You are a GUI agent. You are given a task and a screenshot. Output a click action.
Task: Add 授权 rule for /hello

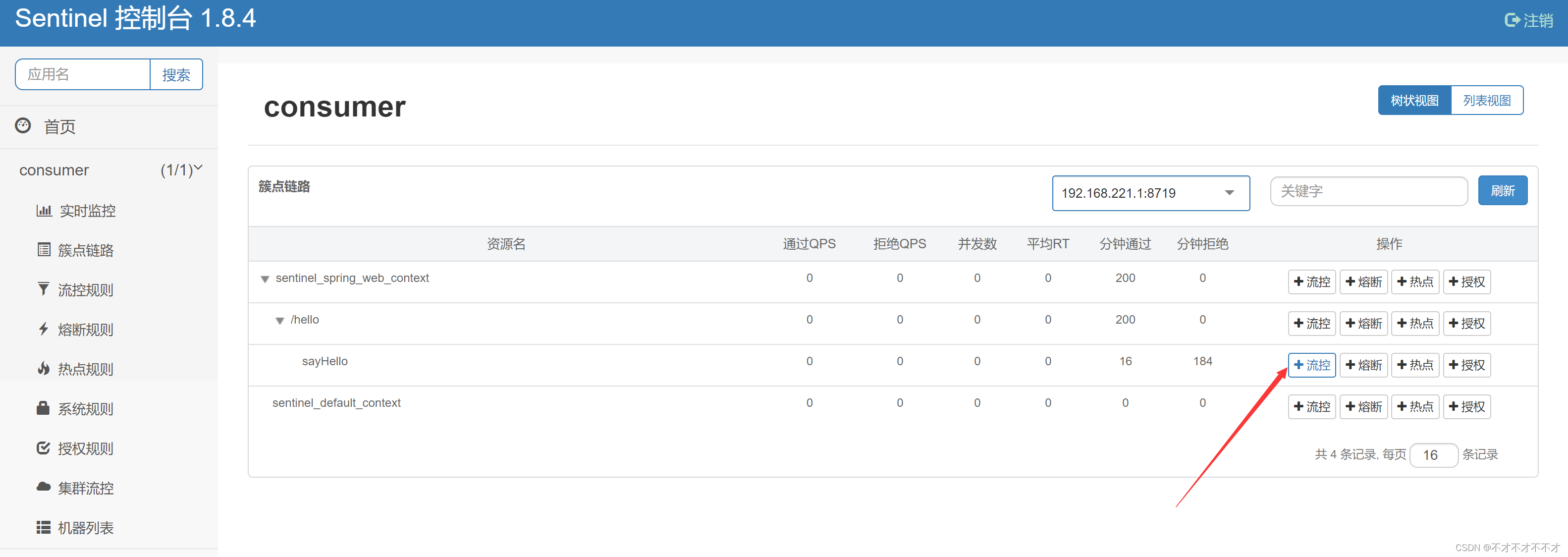coord(1466,323)
